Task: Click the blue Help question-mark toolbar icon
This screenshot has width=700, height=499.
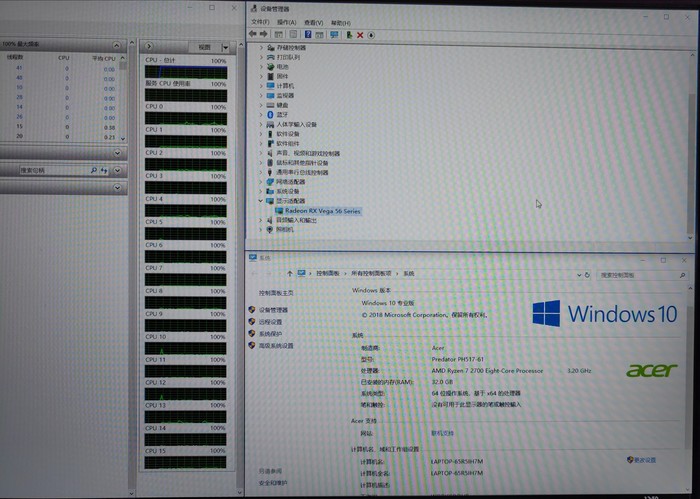Action: click(308, 34)
